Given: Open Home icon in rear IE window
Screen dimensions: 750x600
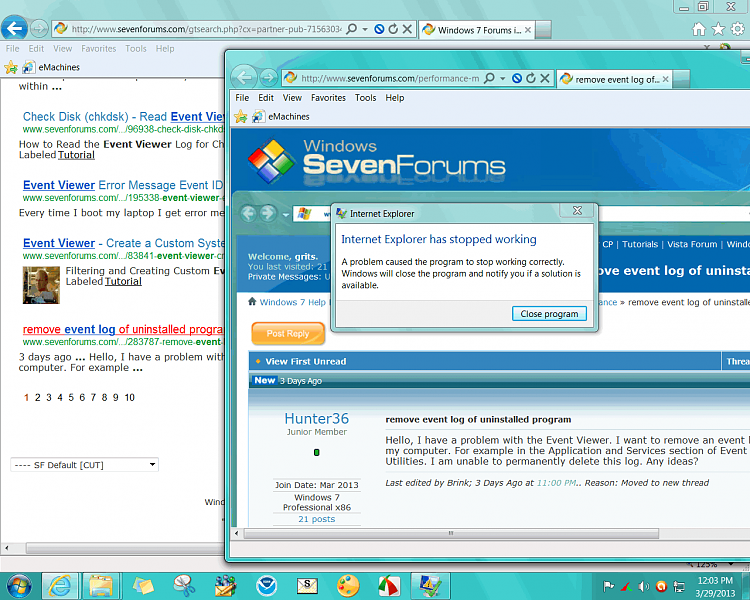Looking at the screenshot, I should [x=699, y=29].
